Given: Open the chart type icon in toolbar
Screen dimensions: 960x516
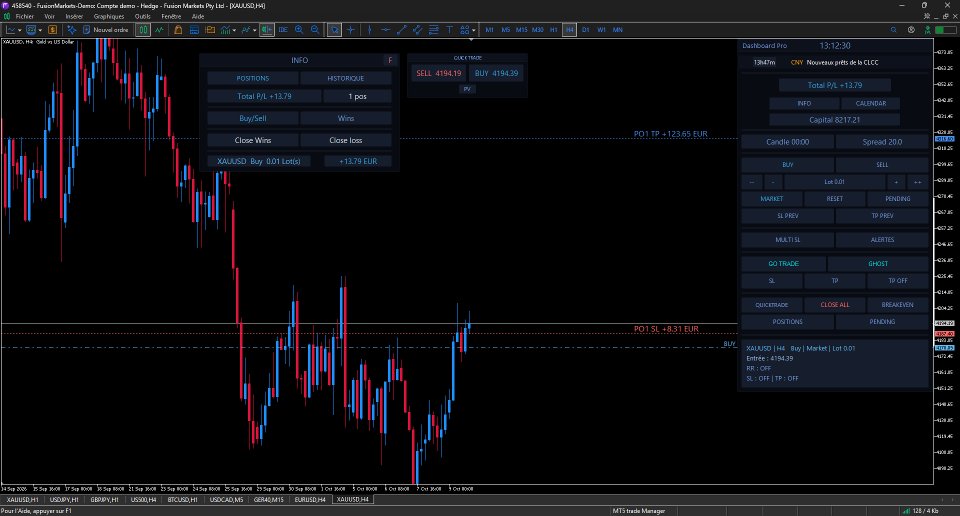Looking at the screenshot, I should 11,29.
